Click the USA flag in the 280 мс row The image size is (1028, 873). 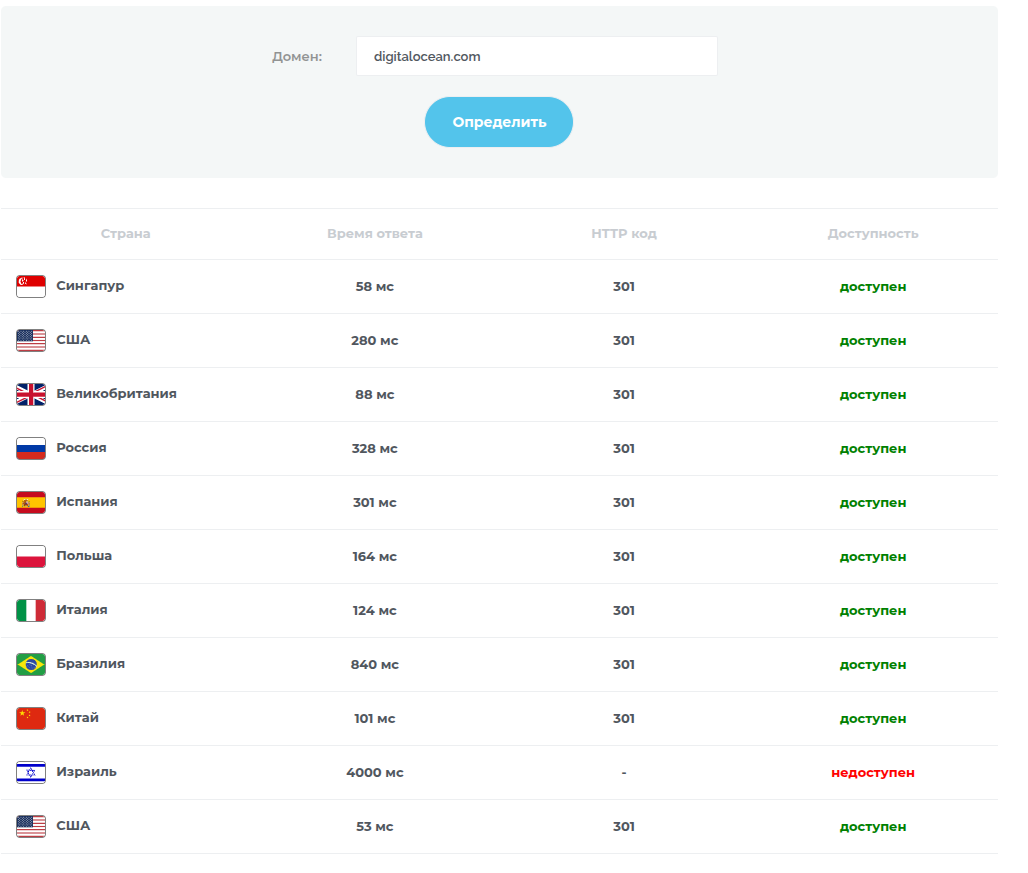click(x=31, y=340)
